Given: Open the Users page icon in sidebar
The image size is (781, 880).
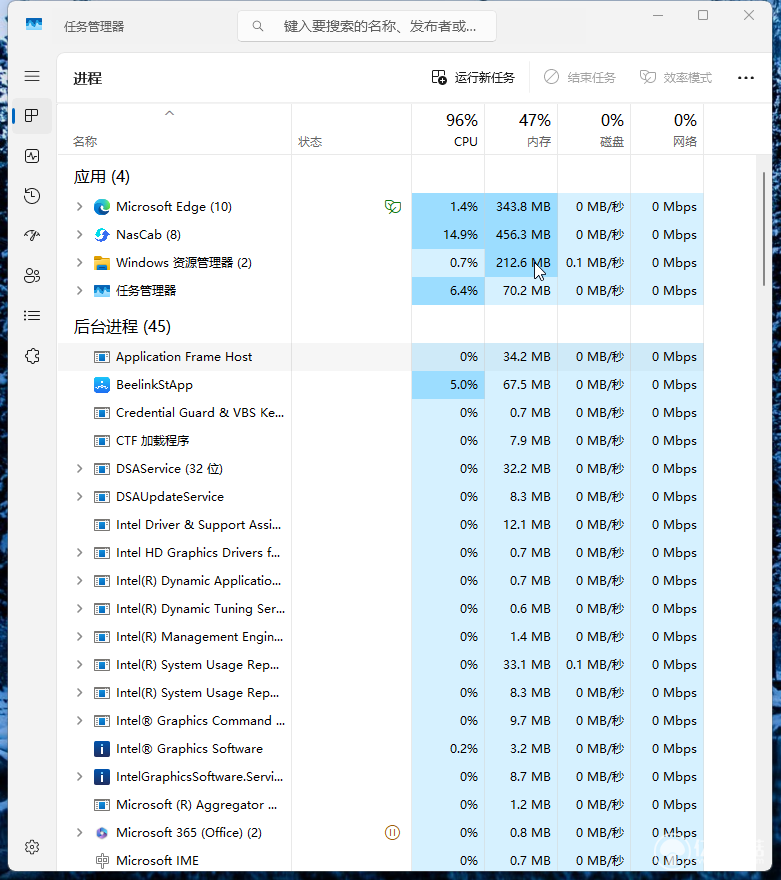Looking at the screenshot, I should point(32,276).
